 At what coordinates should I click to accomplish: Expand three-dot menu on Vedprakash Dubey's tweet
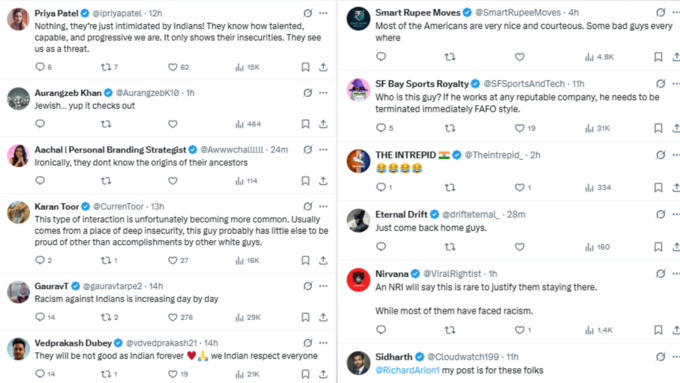323,343
